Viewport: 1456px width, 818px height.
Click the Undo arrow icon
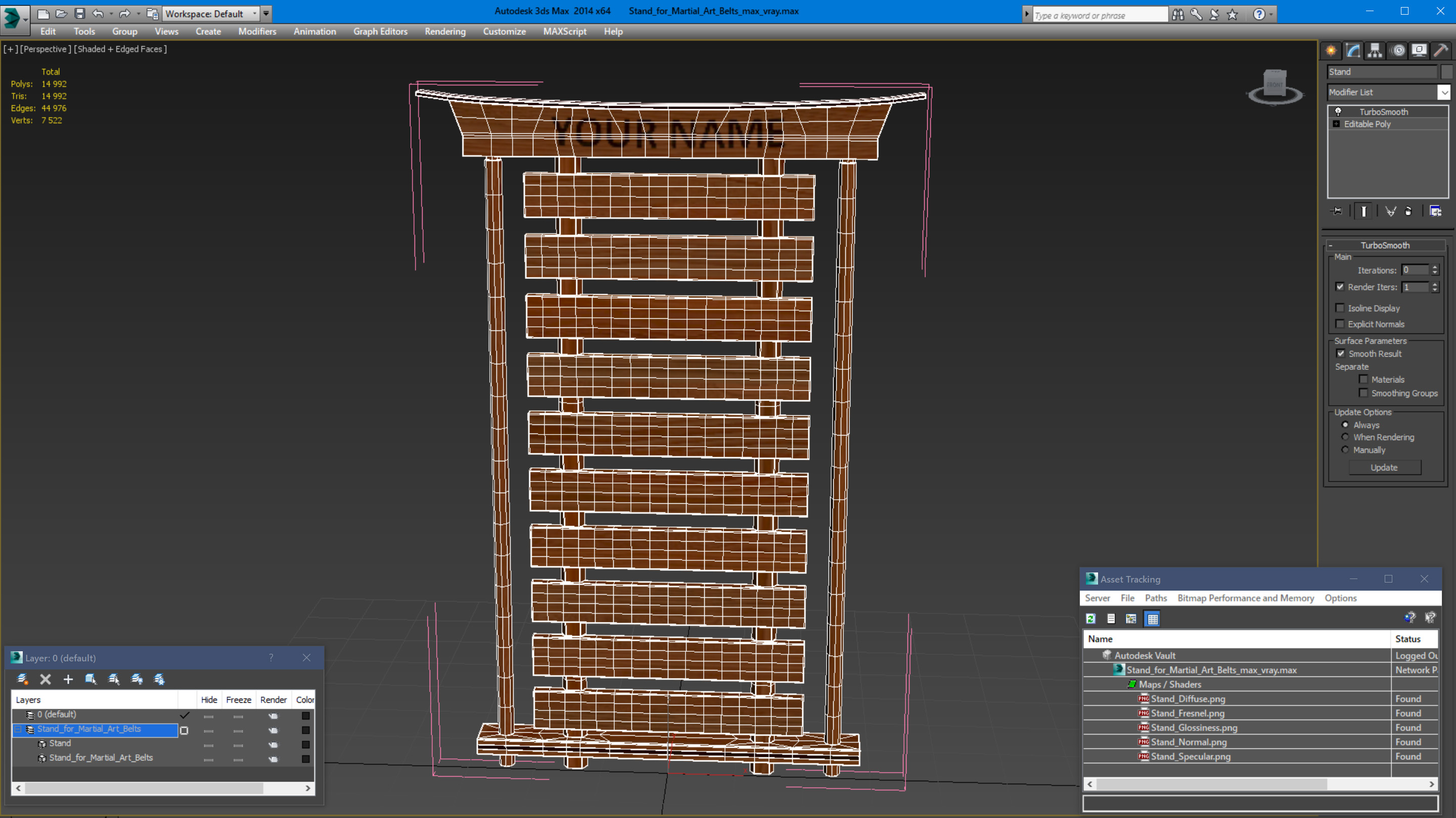98,14
